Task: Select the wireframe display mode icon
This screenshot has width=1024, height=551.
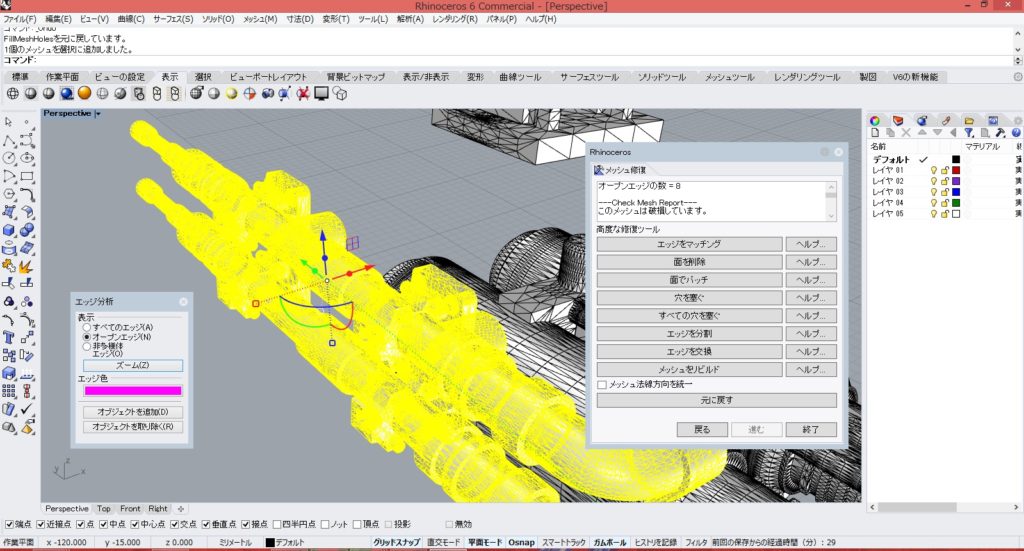Action: point(12,94)
